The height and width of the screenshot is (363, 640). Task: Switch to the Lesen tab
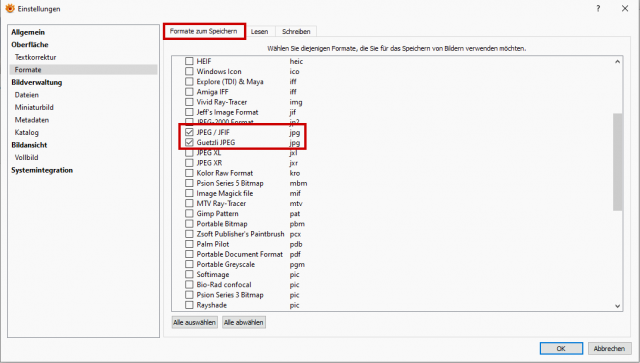pyautogui.click(x=260, y=31)
